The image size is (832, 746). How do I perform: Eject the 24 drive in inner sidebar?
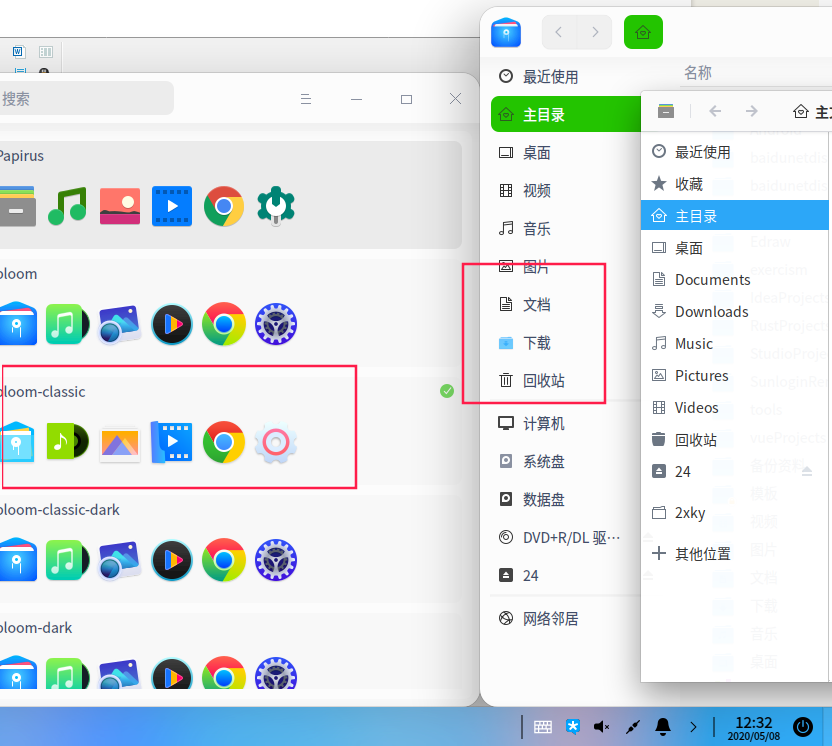(807, 471)
